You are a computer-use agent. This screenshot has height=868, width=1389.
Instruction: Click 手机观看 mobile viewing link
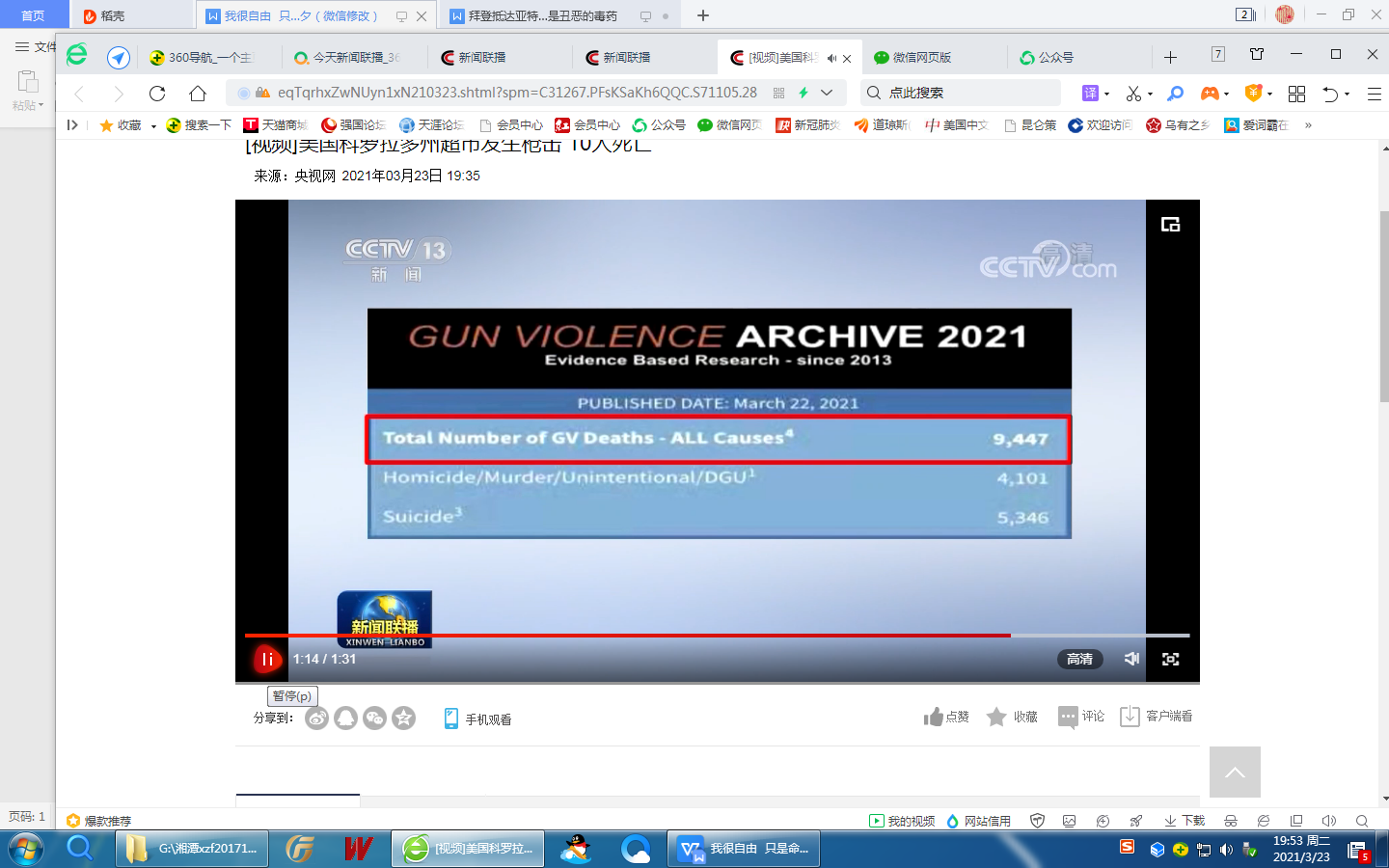[x=478, y=719]
